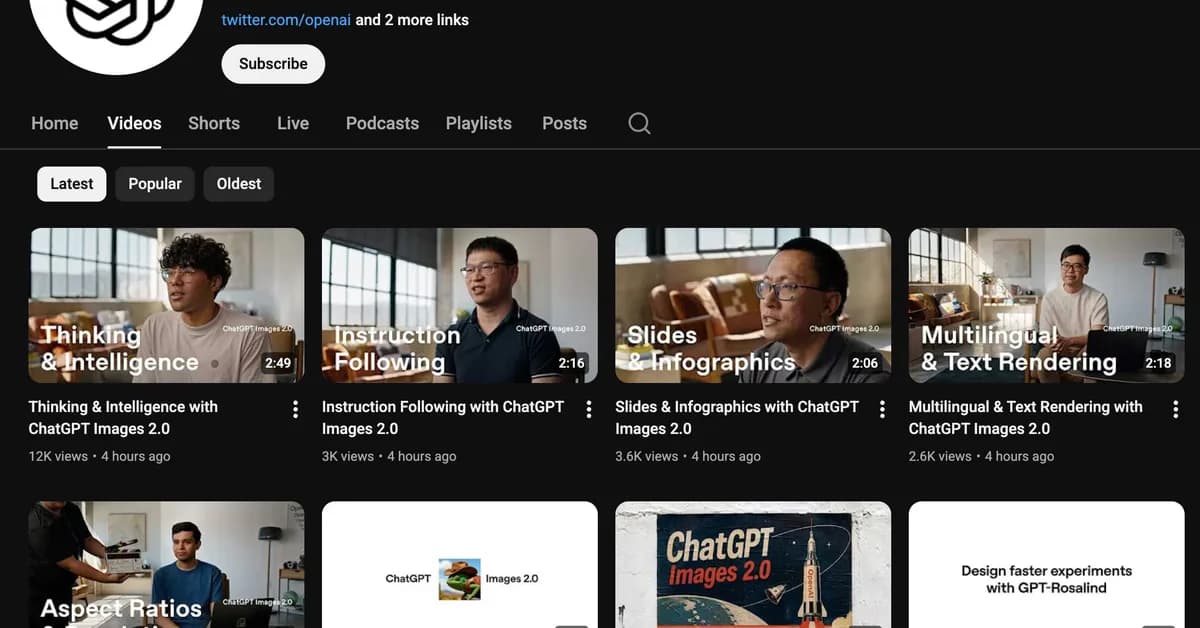The width and height of the screenshot is (1200, 628).
Task: Open three-dot menu for Multilingual & Text Rendering video
Action: pyautogui.click(x=1175, y=409)
